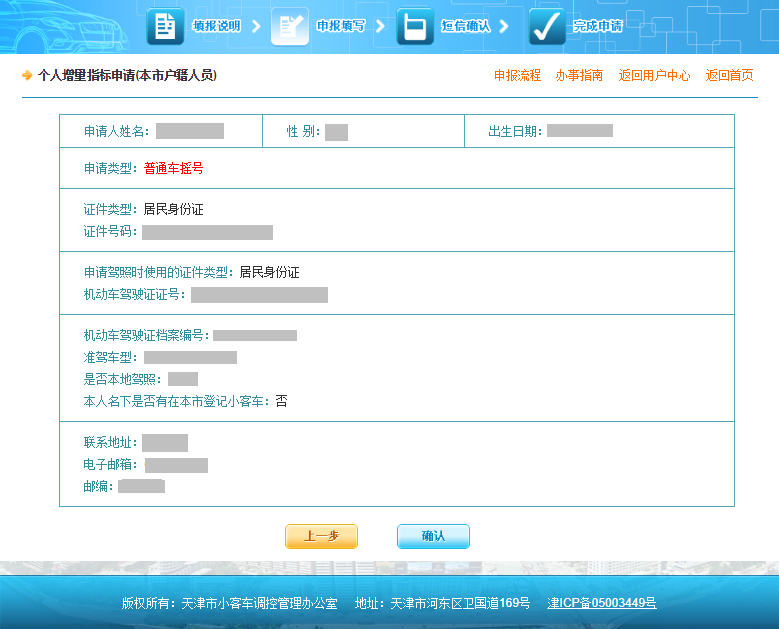Select the 完成申请 step label
Screen dimensions: 779x629
click(x=598, y=26)
